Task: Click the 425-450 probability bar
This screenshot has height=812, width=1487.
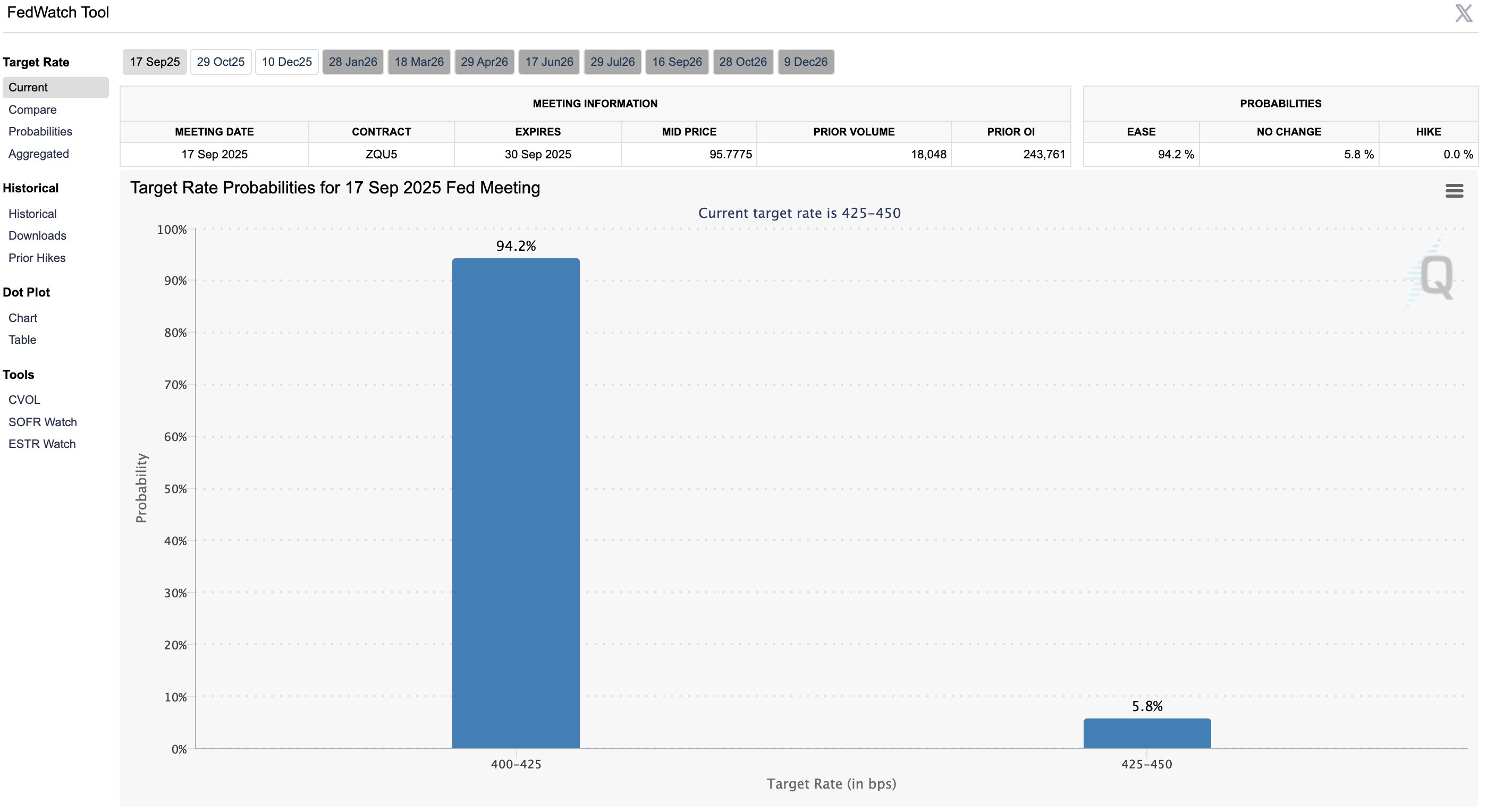Action: [1146, 733]
